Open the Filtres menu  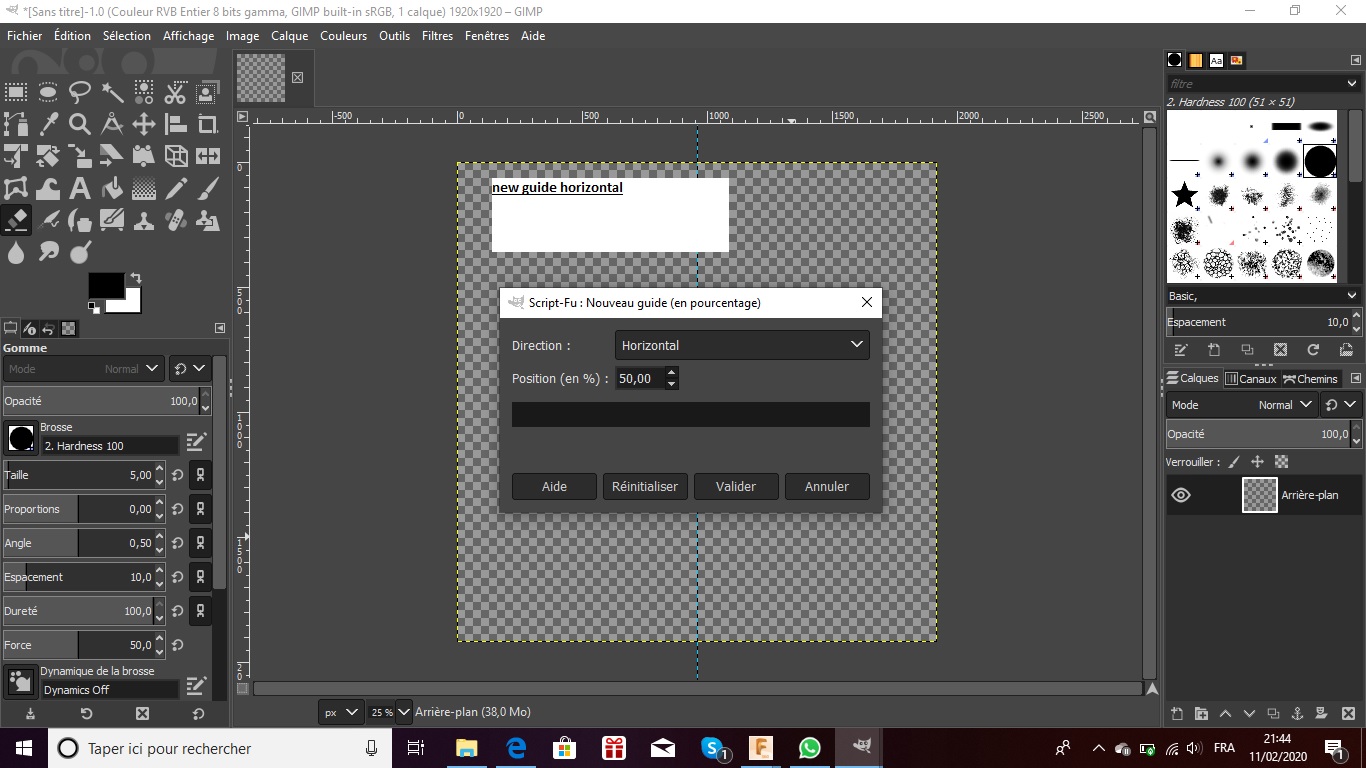[x=437, y=36]
